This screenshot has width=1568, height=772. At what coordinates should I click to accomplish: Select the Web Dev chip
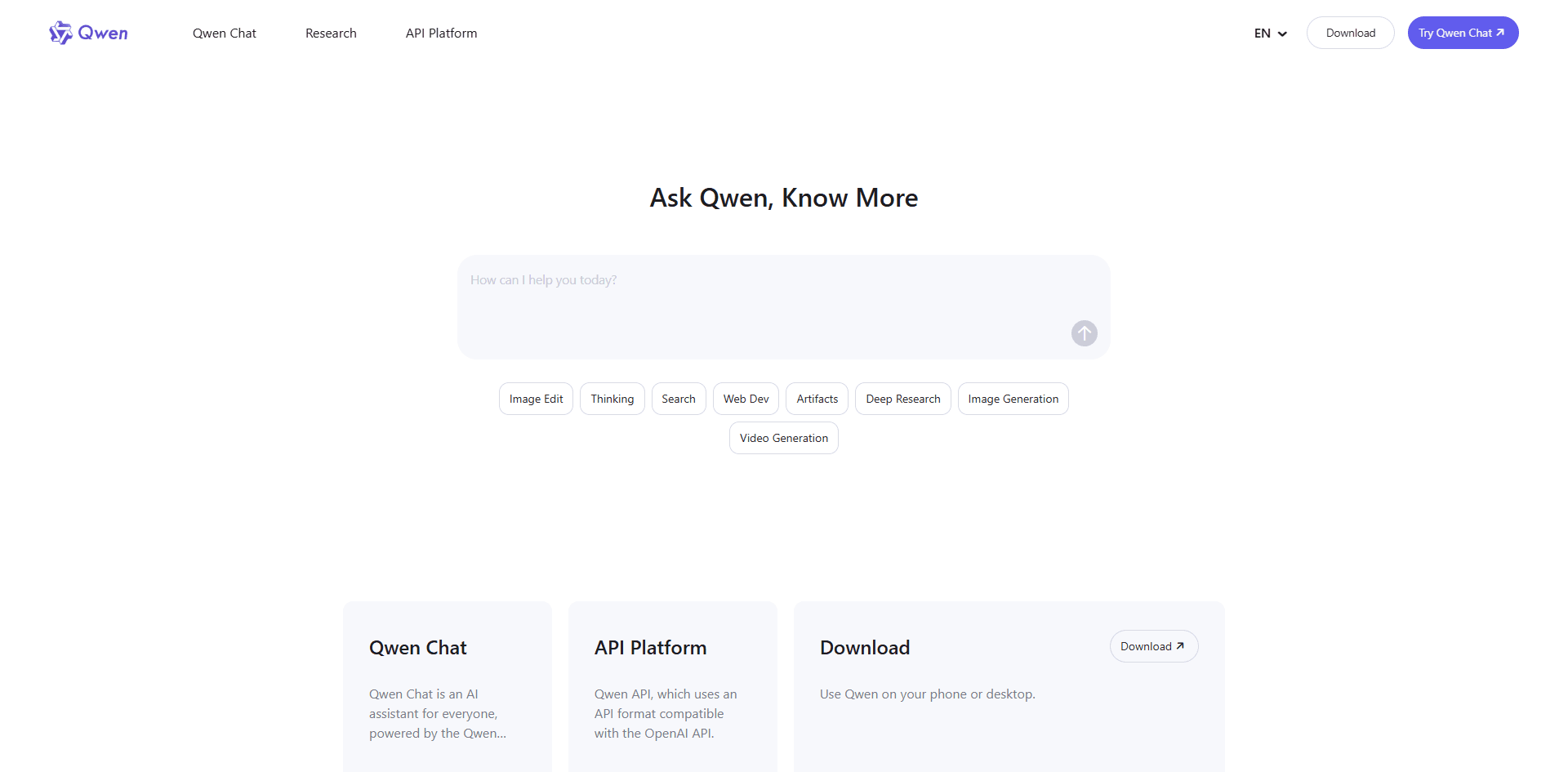(x=746, y=399)
